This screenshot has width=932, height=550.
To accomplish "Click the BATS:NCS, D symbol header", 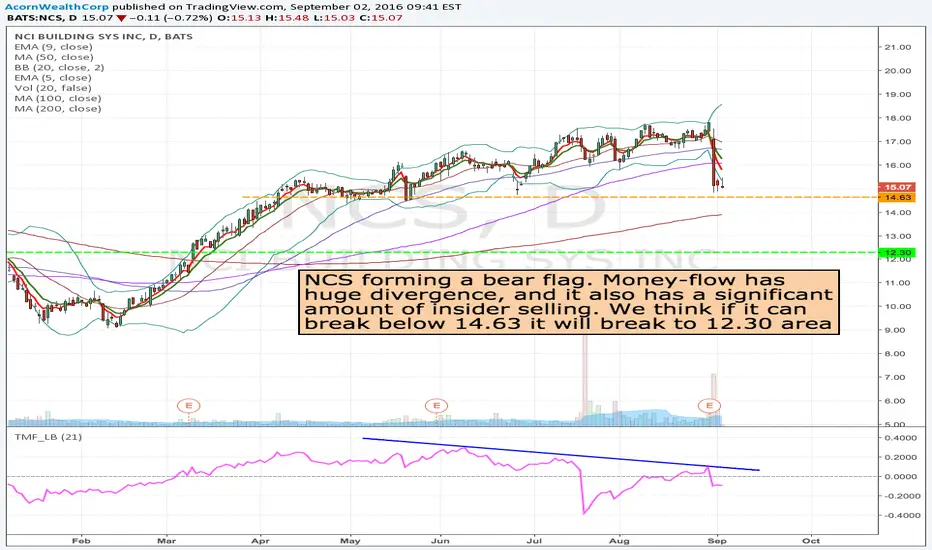I will click(42, 18).
